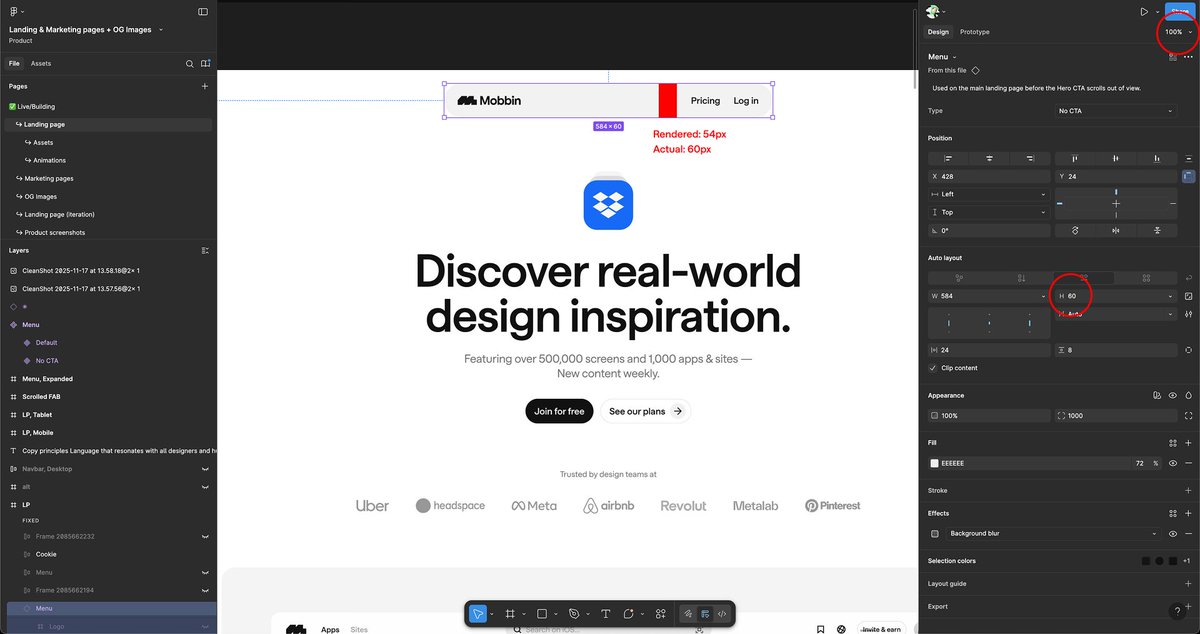Open the Present options chevron dropdown
Image resolution: width=1200 pixels, height=634 pixels.
(1157, 12)
